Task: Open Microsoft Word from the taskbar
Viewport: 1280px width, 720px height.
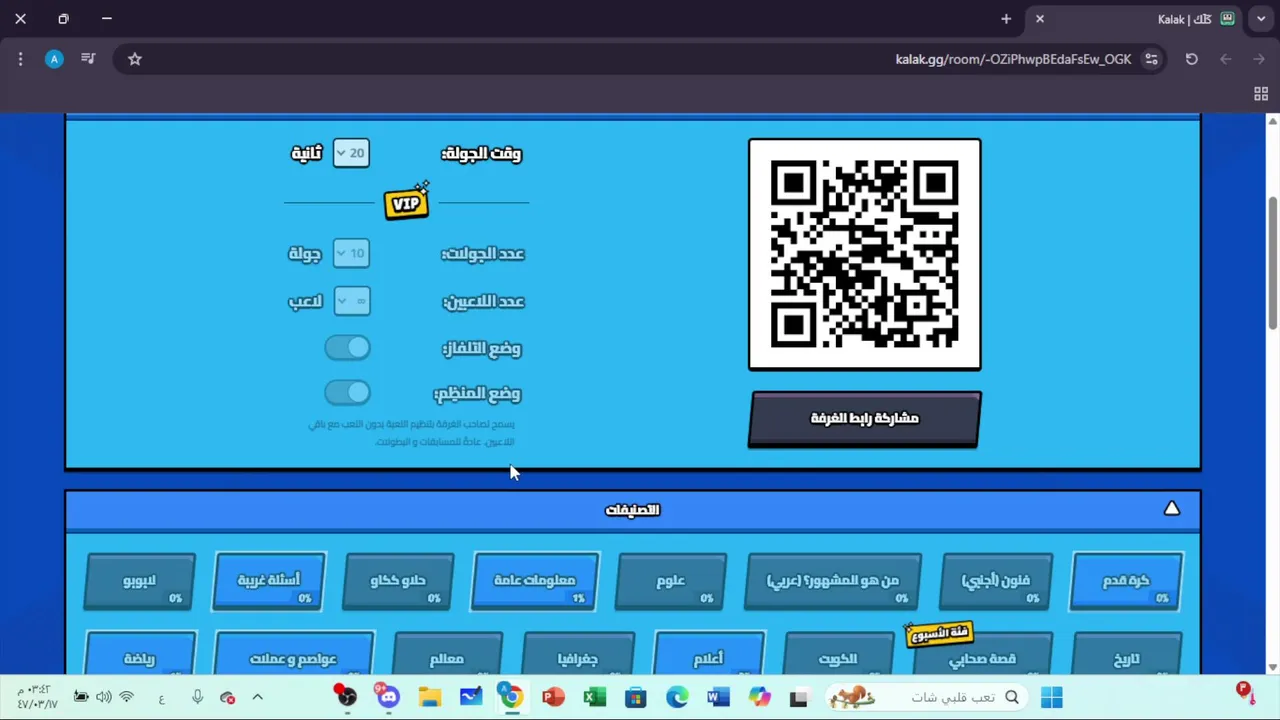Action: point(718,697)
